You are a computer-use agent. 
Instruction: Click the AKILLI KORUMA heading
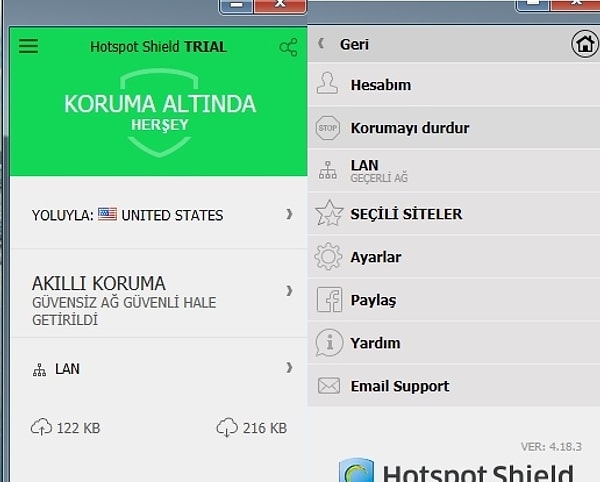pyautogui.click(x=99, y=283)
